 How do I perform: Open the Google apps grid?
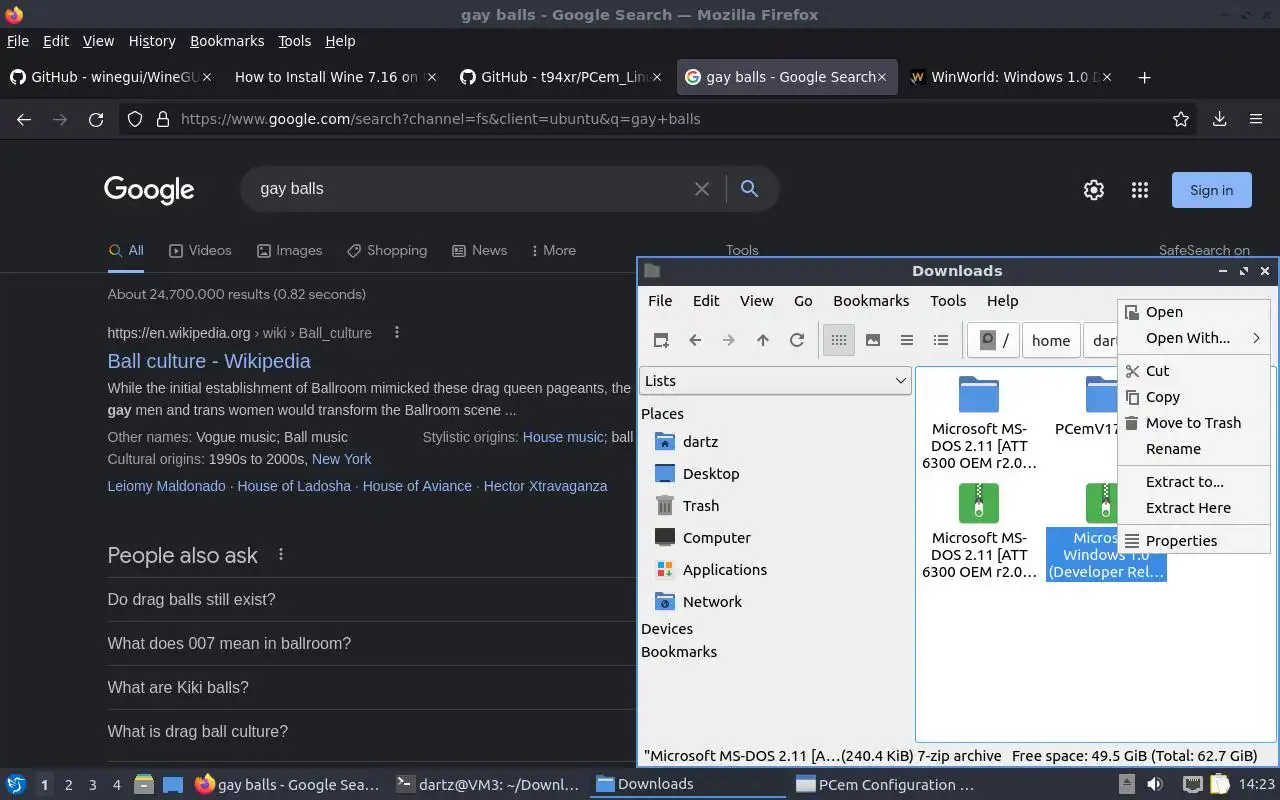1140,190
